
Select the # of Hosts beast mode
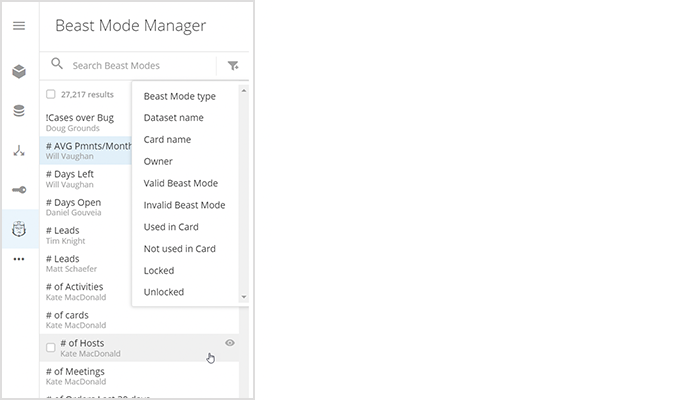139,347
